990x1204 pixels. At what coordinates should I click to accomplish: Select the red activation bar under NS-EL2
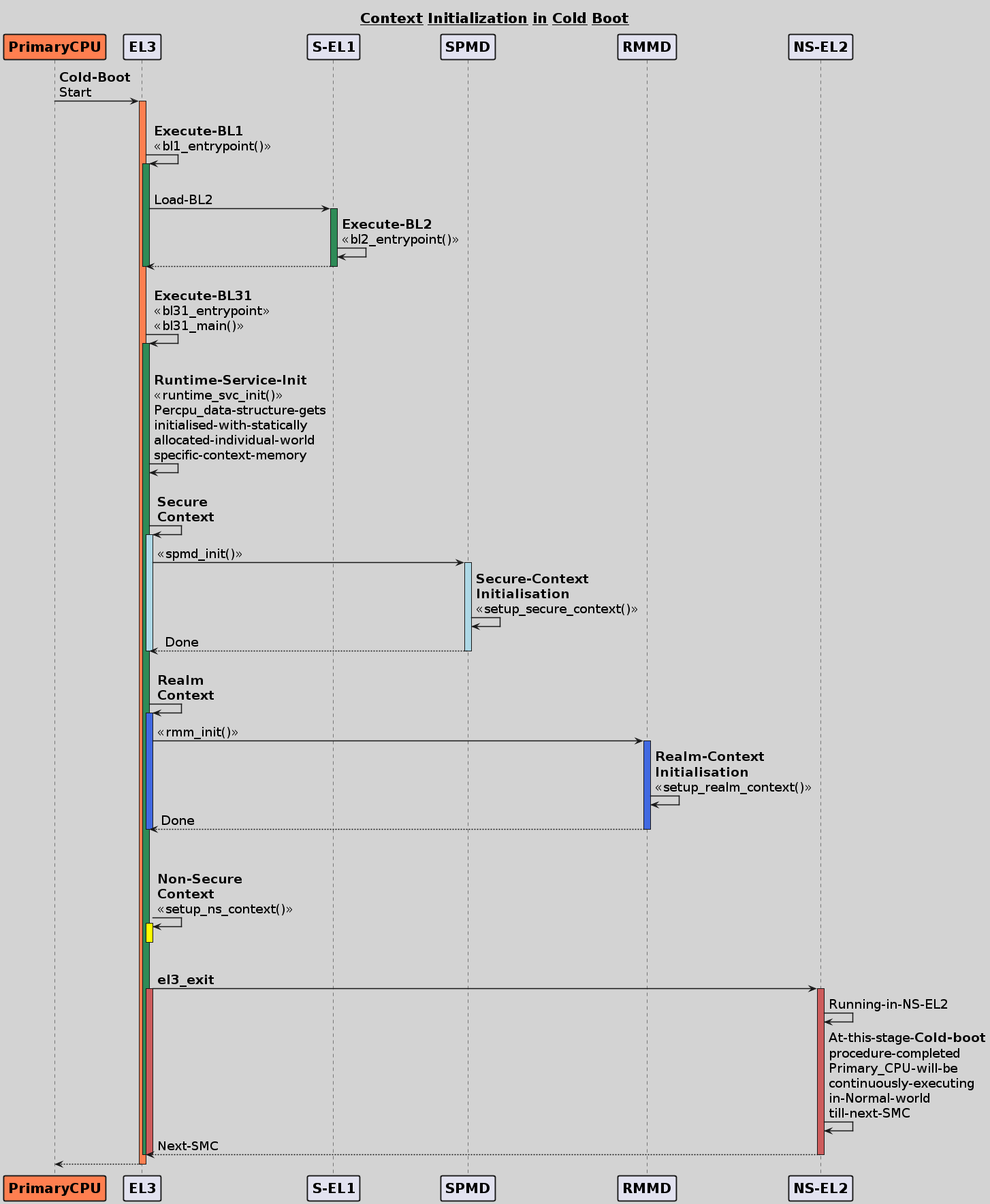click(820, 1071)
